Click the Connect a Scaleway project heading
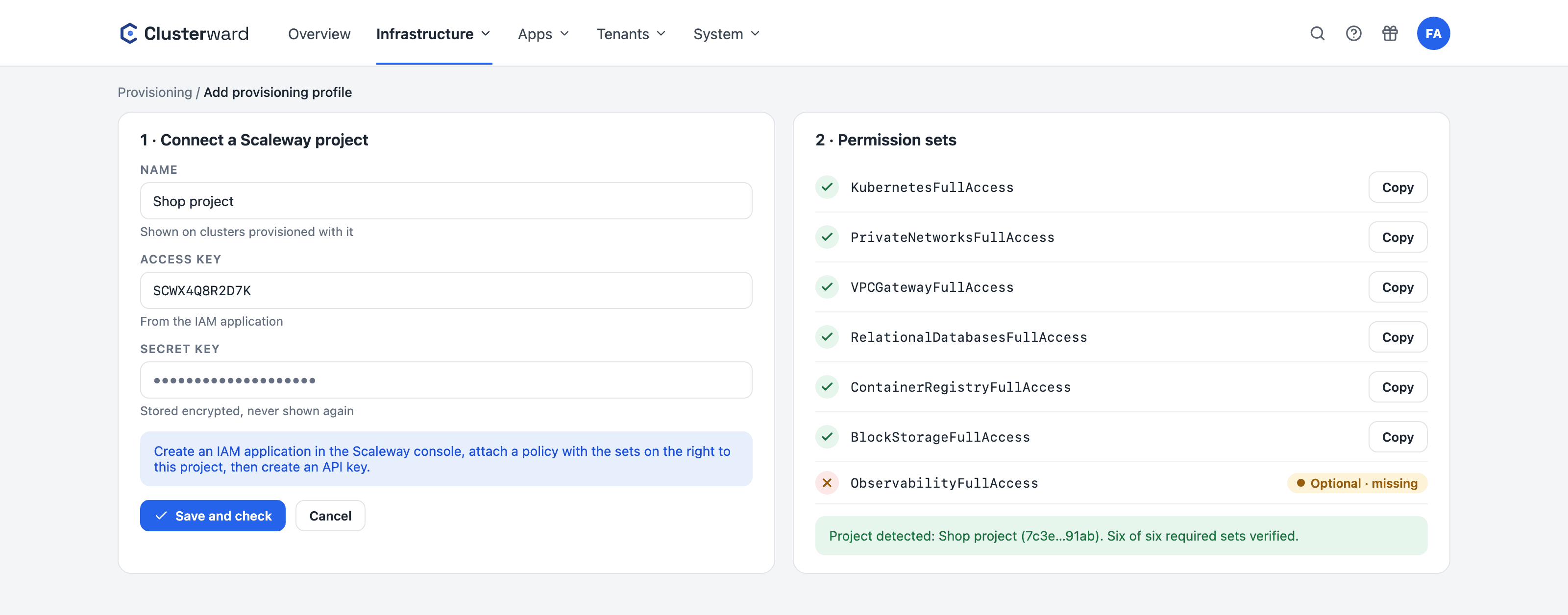Screen dimensions: 1568x615 254,139
